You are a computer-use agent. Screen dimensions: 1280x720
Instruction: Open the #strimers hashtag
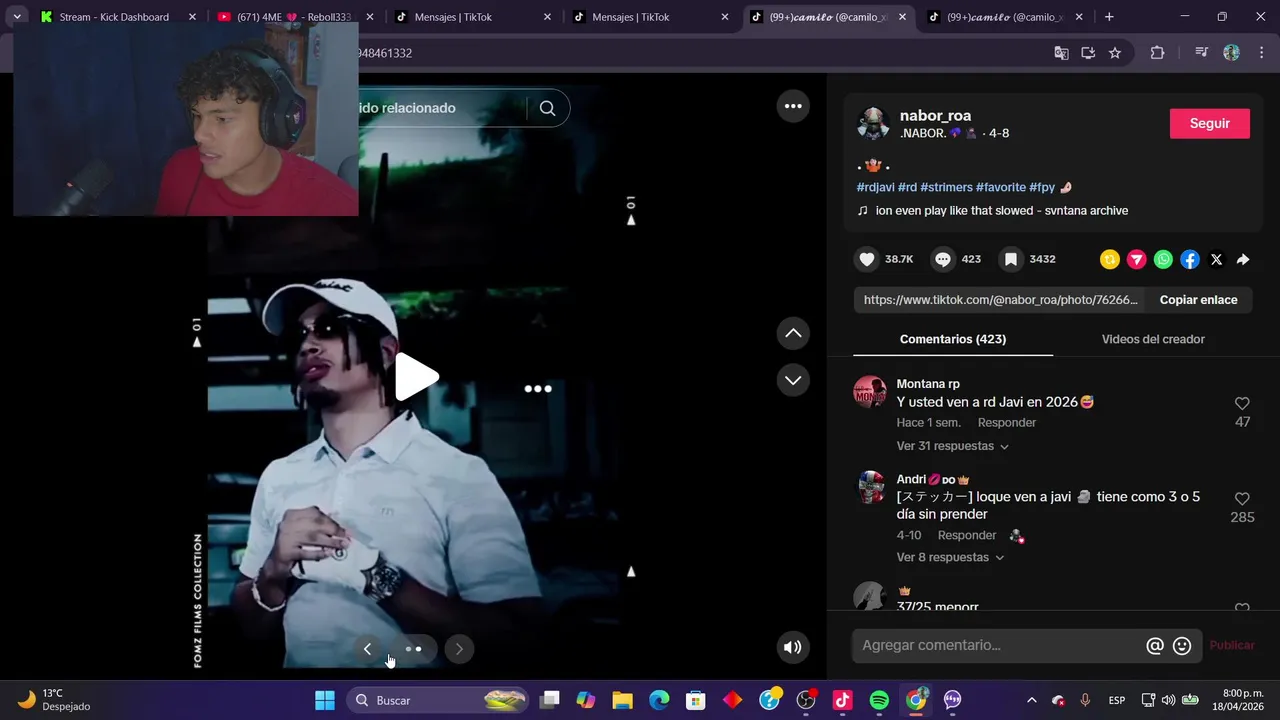click(946, 187)
